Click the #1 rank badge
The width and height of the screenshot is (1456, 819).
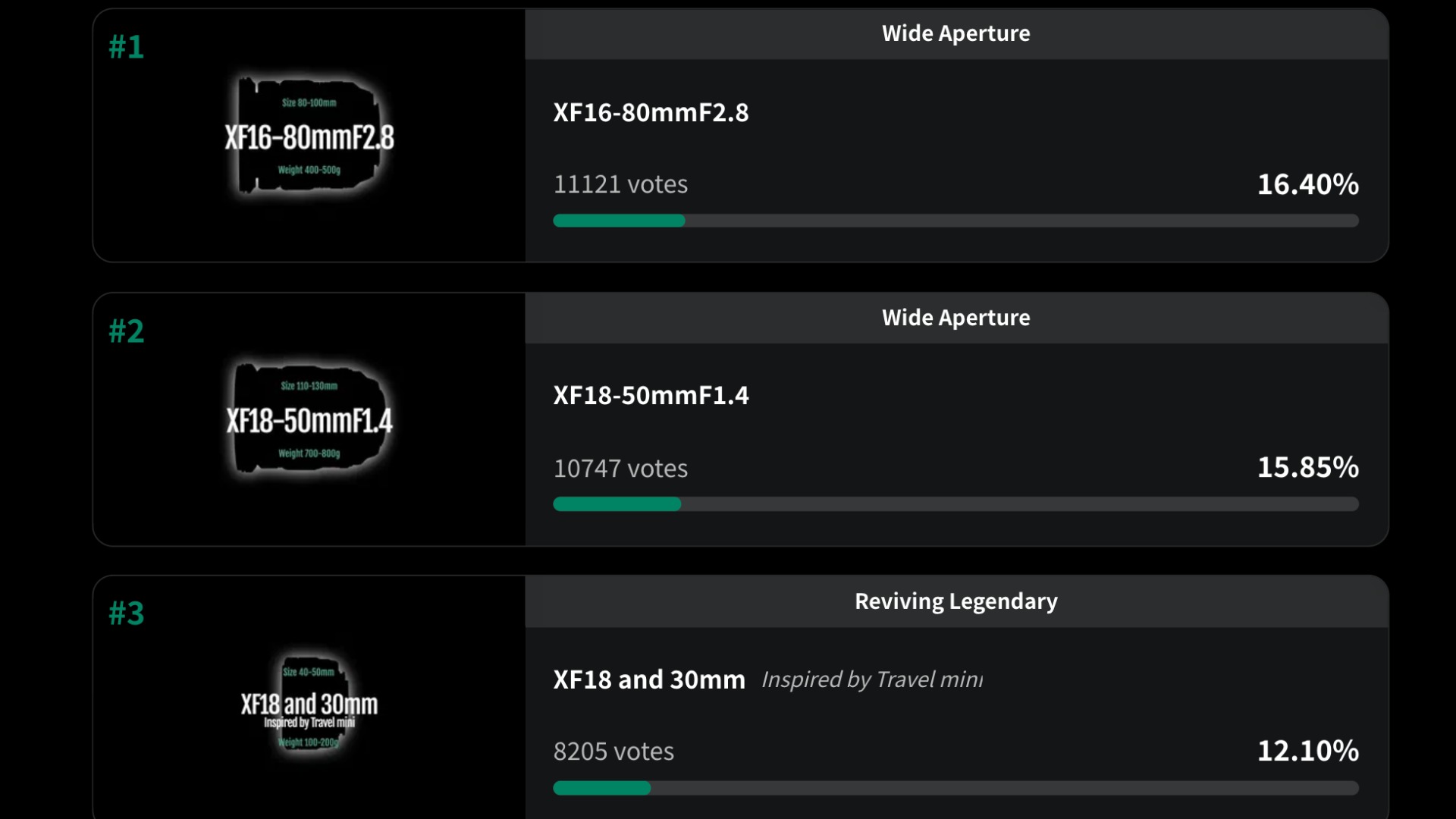click(126, 47)
